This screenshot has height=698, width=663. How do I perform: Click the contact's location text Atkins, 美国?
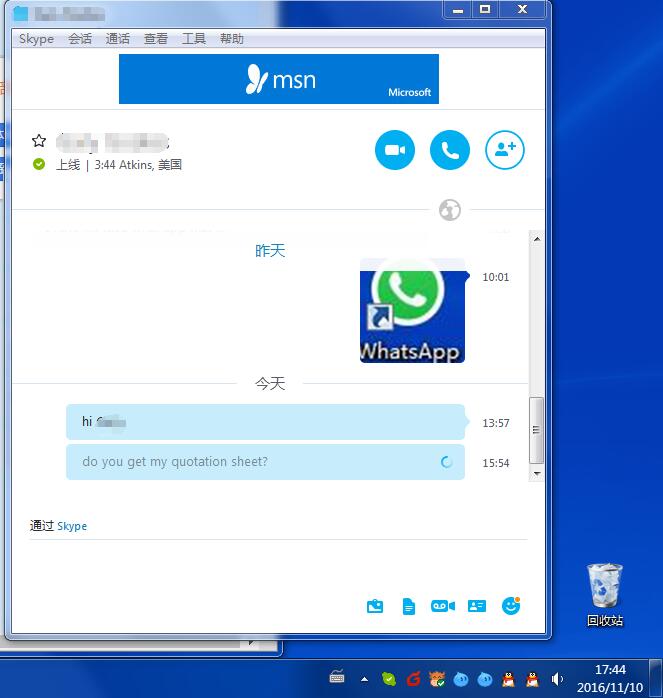pyautogui.click(x=150, y=165)
